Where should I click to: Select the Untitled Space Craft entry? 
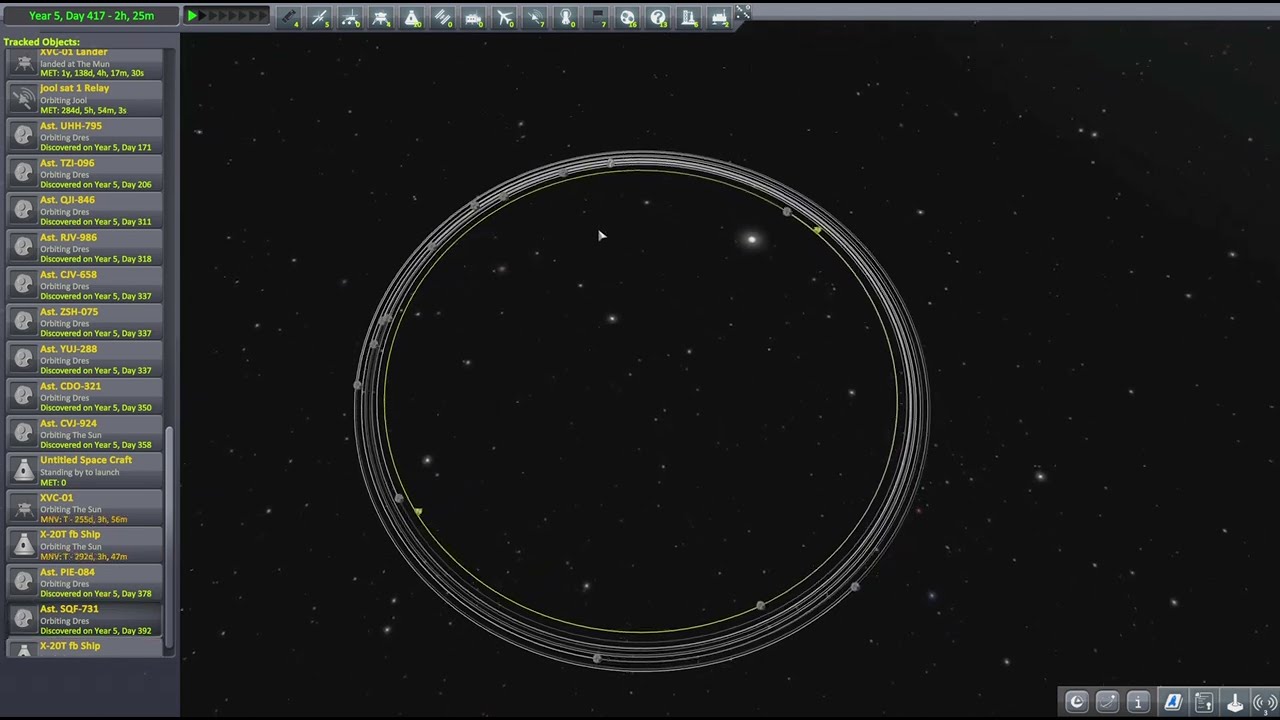point(85,471)
